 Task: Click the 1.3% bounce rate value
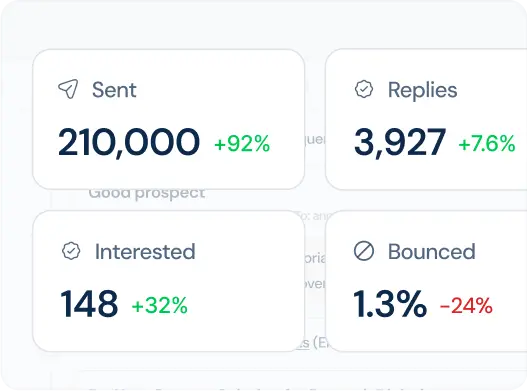pos(390,304)
